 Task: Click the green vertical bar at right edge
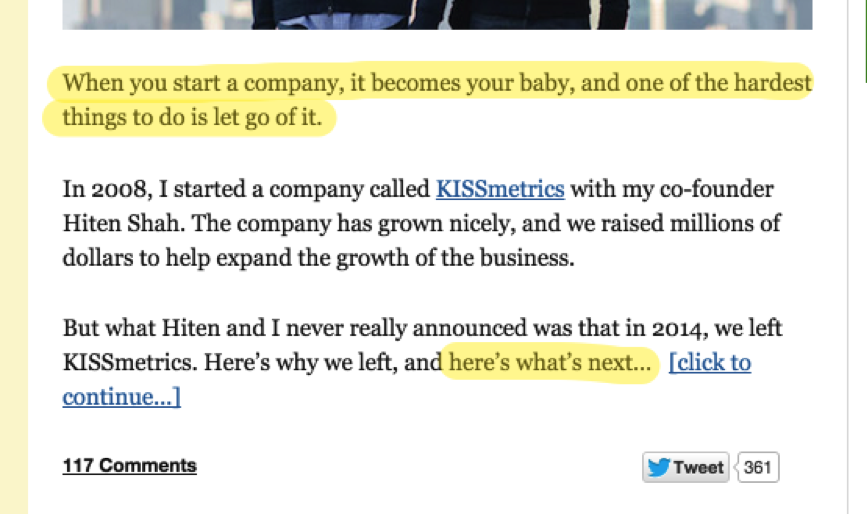click(864, 40)
